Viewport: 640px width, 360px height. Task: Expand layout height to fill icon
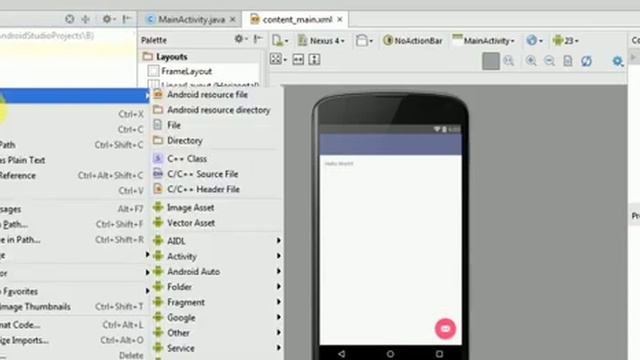pyautogui.click(x=314, y=60)
